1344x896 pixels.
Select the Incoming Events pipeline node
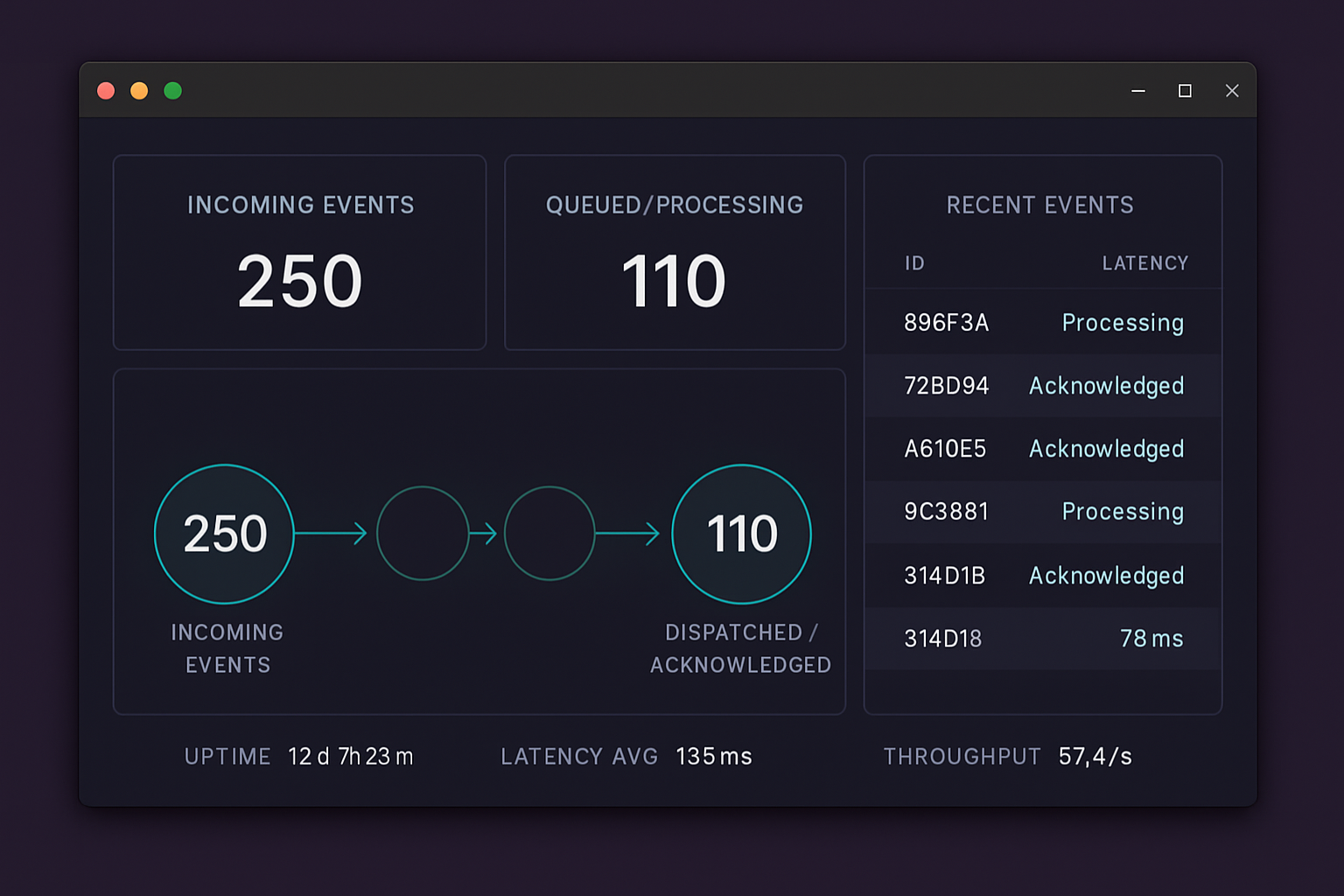224,534
